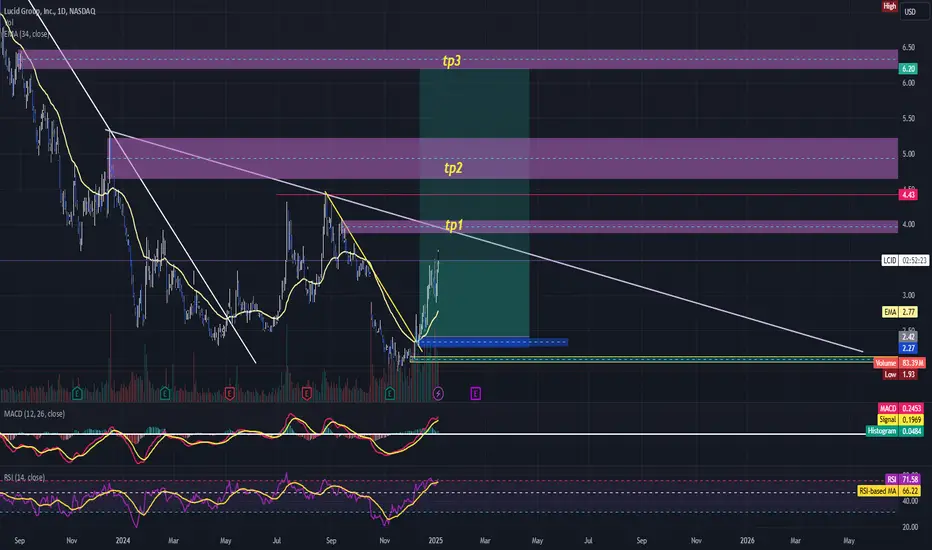Select the green long position box
932x550 pixels.
click(x=474, y=203)
